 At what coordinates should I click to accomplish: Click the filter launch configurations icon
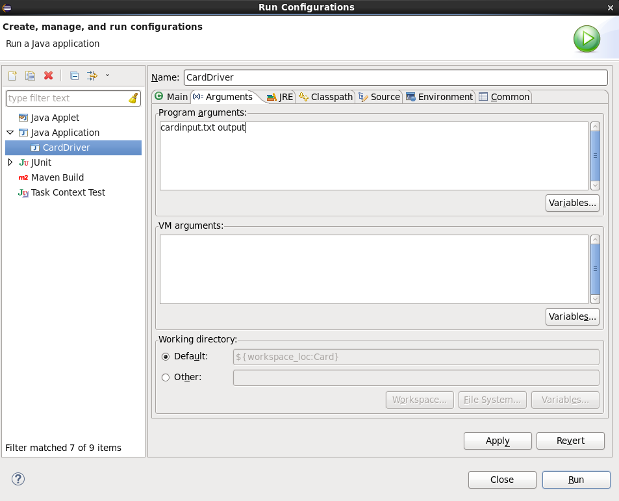click(92, 75)
